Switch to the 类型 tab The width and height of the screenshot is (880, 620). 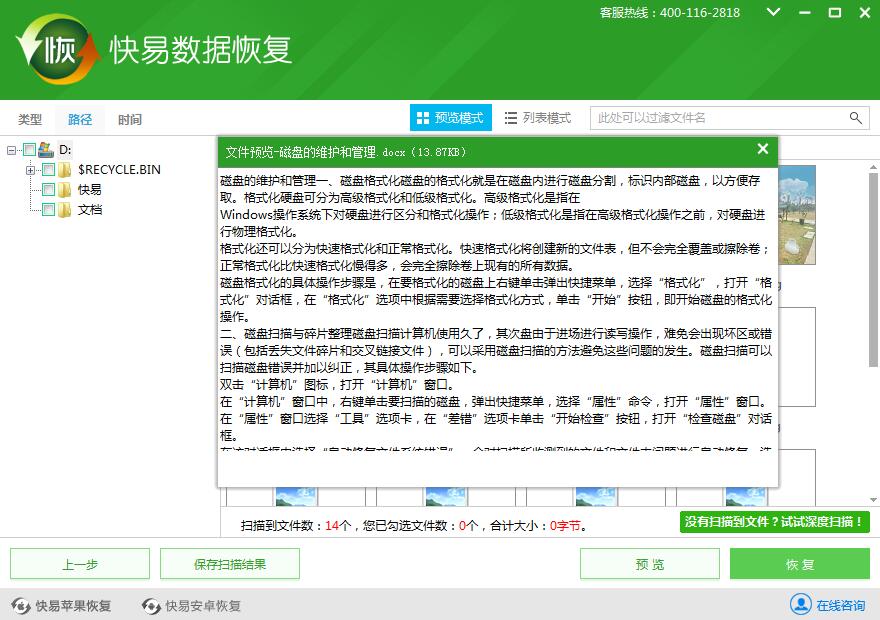(30, 119)
